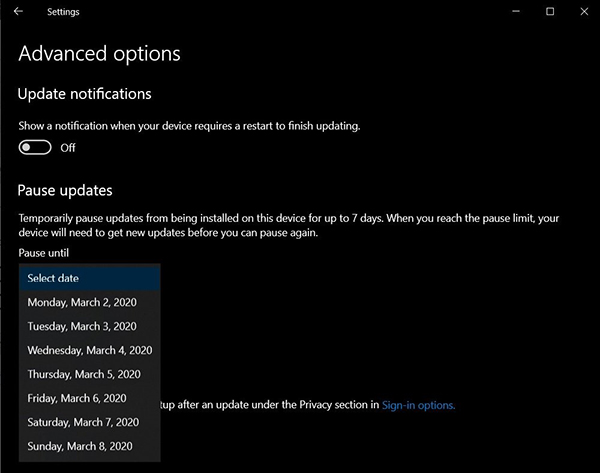Click the 'Off' label beside the toggle
The image size is (600, 473).
68,148
